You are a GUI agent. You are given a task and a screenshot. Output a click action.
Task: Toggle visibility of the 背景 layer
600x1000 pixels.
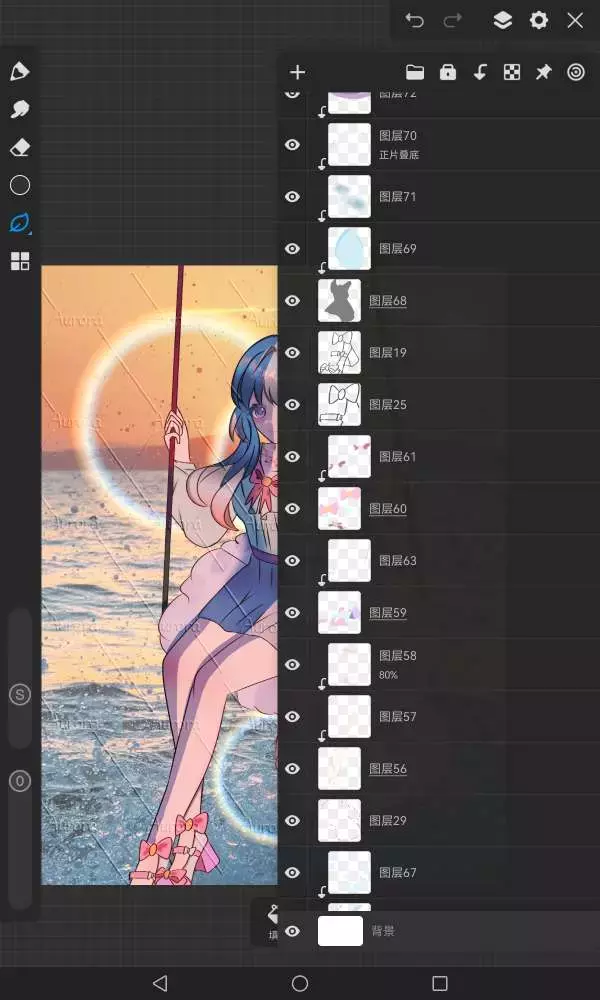point(292,931)
